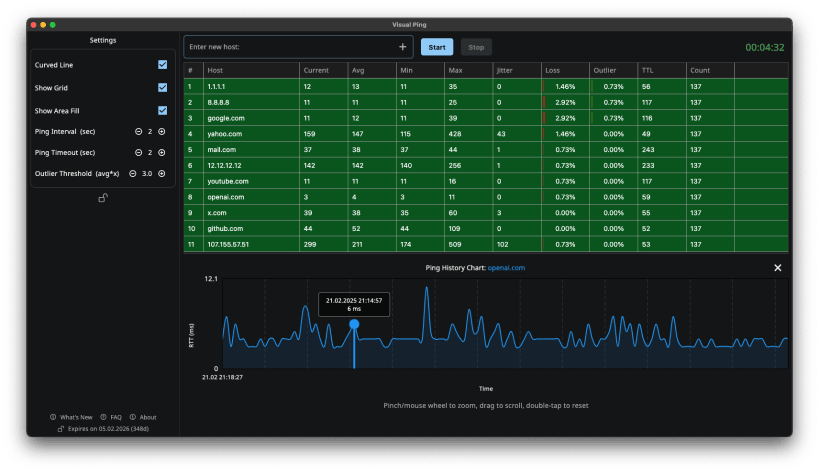Click the # column header

coord(193,70)
